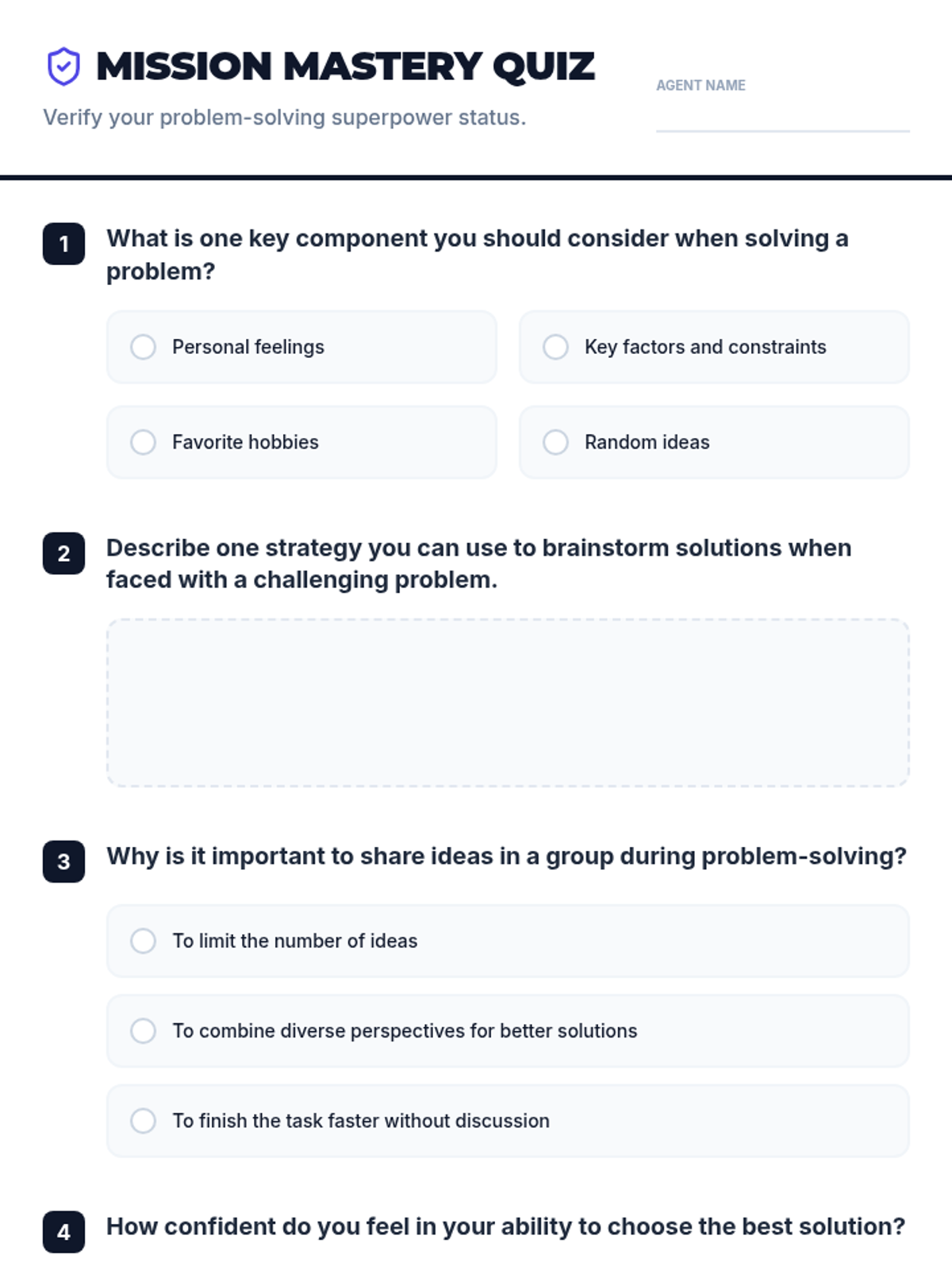Click the question 2 number badge
This screenshot has width=952, height=1270.
coord(63,553)
